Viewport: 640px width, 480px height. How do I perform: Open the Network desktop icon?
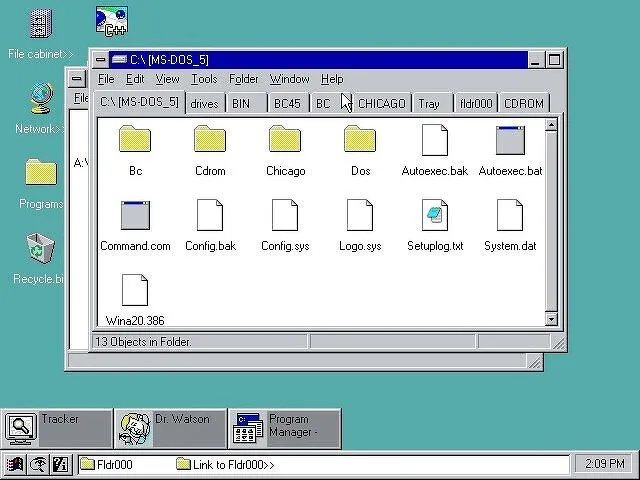[40, 100]
